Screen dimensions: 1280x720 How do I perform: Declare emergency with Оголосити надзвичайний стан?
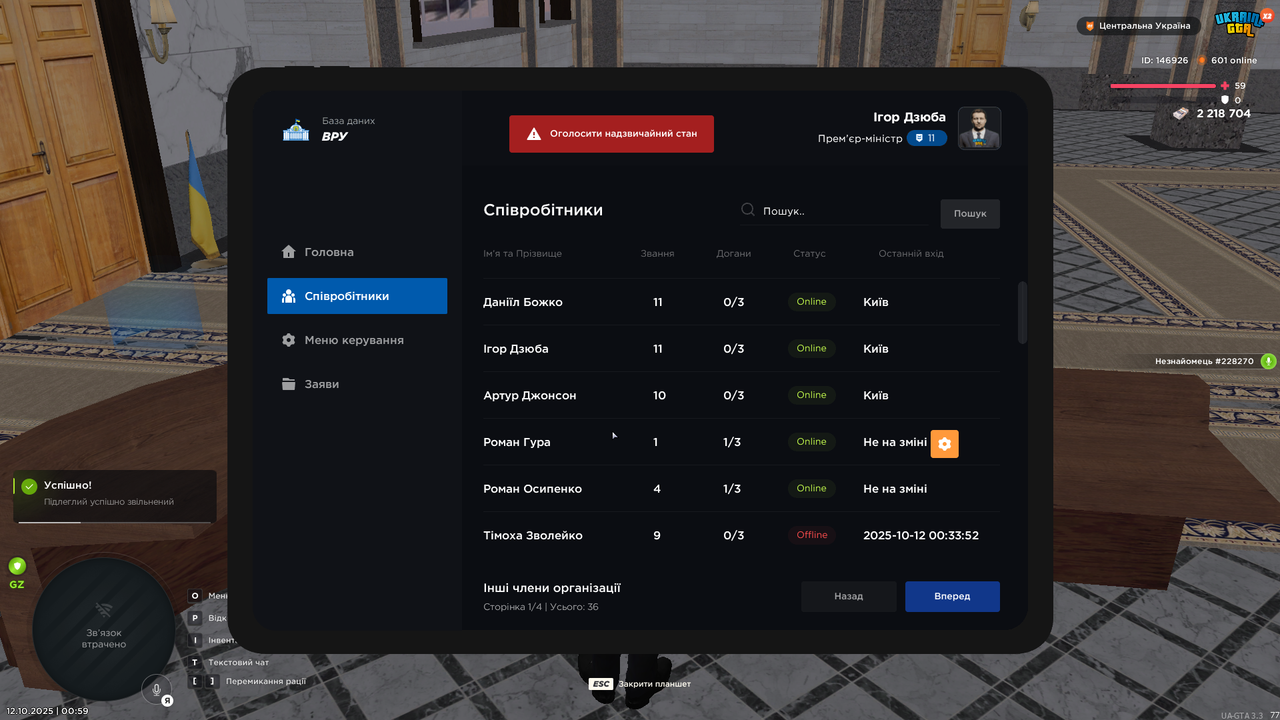611,134
